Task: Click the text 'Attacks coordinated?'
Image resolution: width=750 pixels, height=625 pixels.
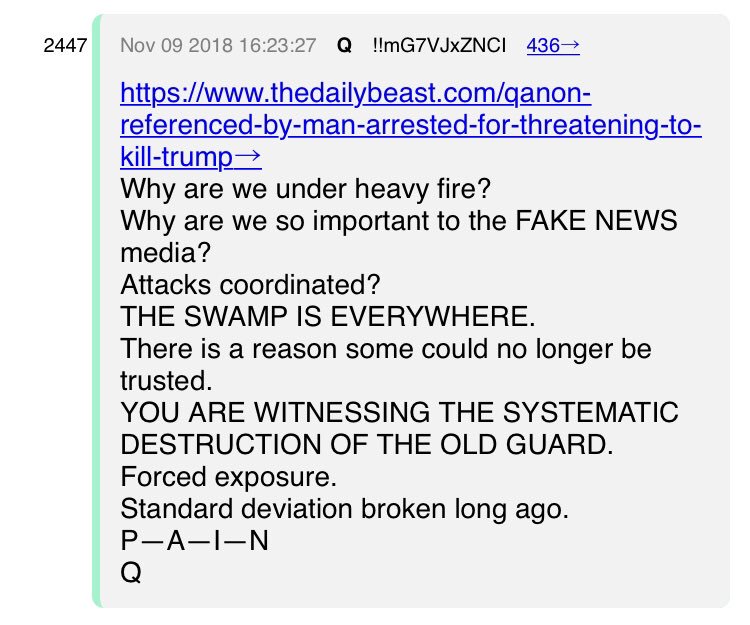Action: (x=250, y=285)
